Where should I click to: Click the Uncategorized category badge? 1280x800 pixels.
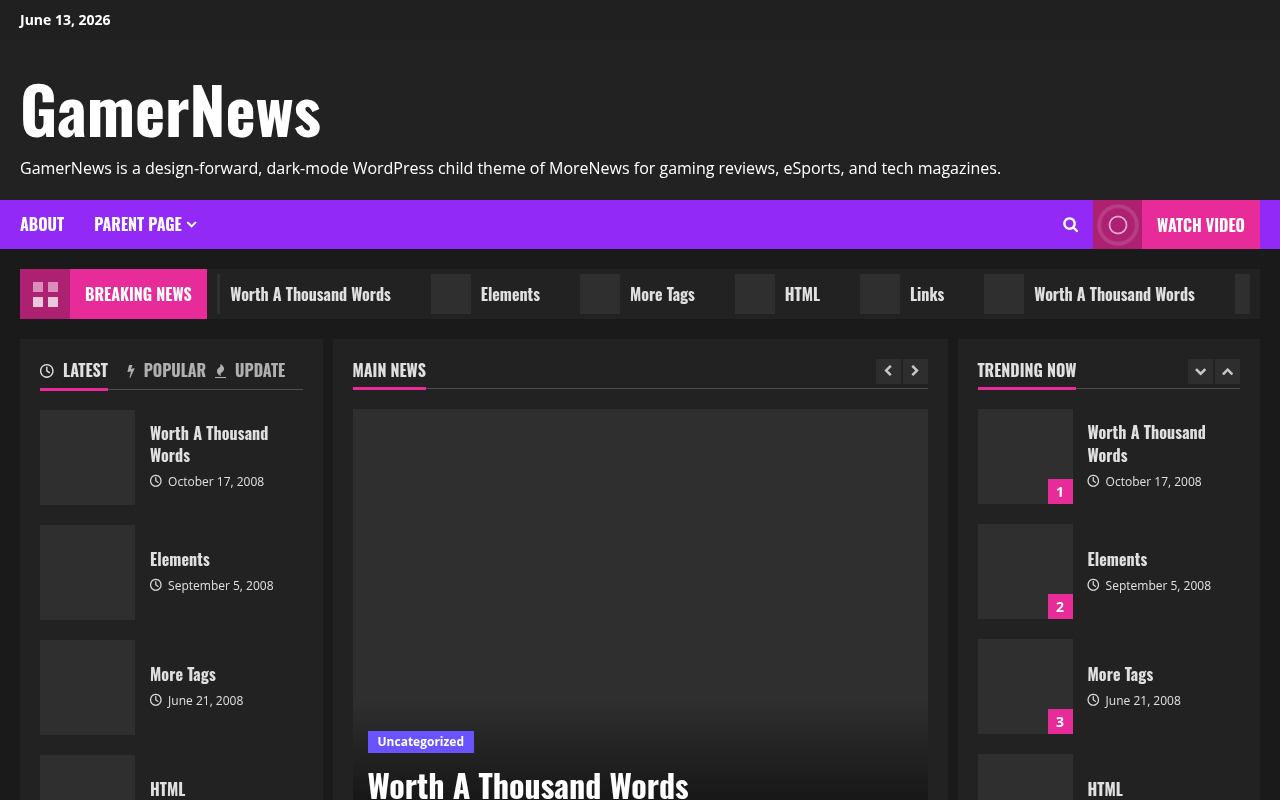[x=421, y=741]
